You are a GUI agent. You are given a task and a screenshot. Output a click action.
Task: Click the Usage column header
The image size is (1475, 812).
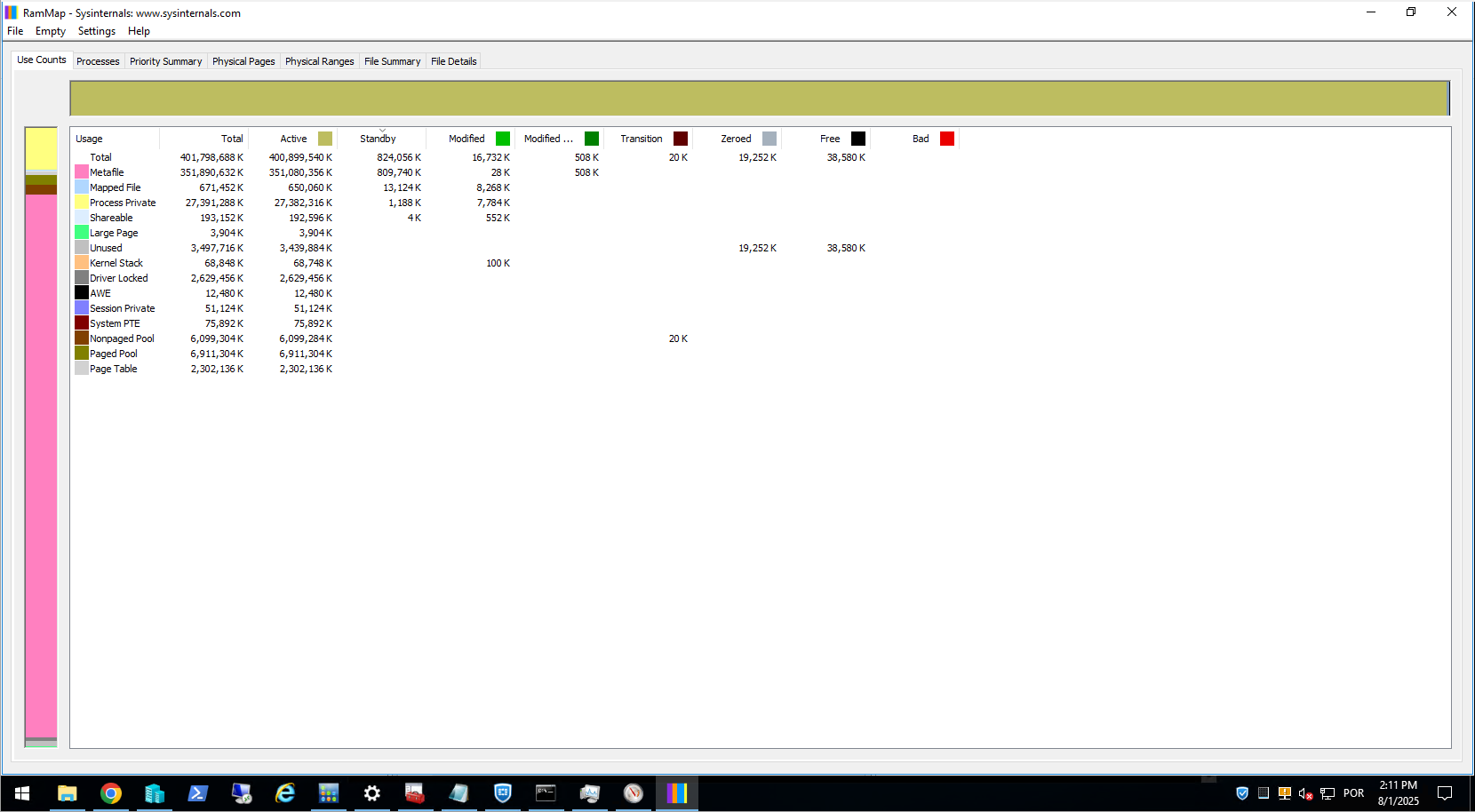115,139
